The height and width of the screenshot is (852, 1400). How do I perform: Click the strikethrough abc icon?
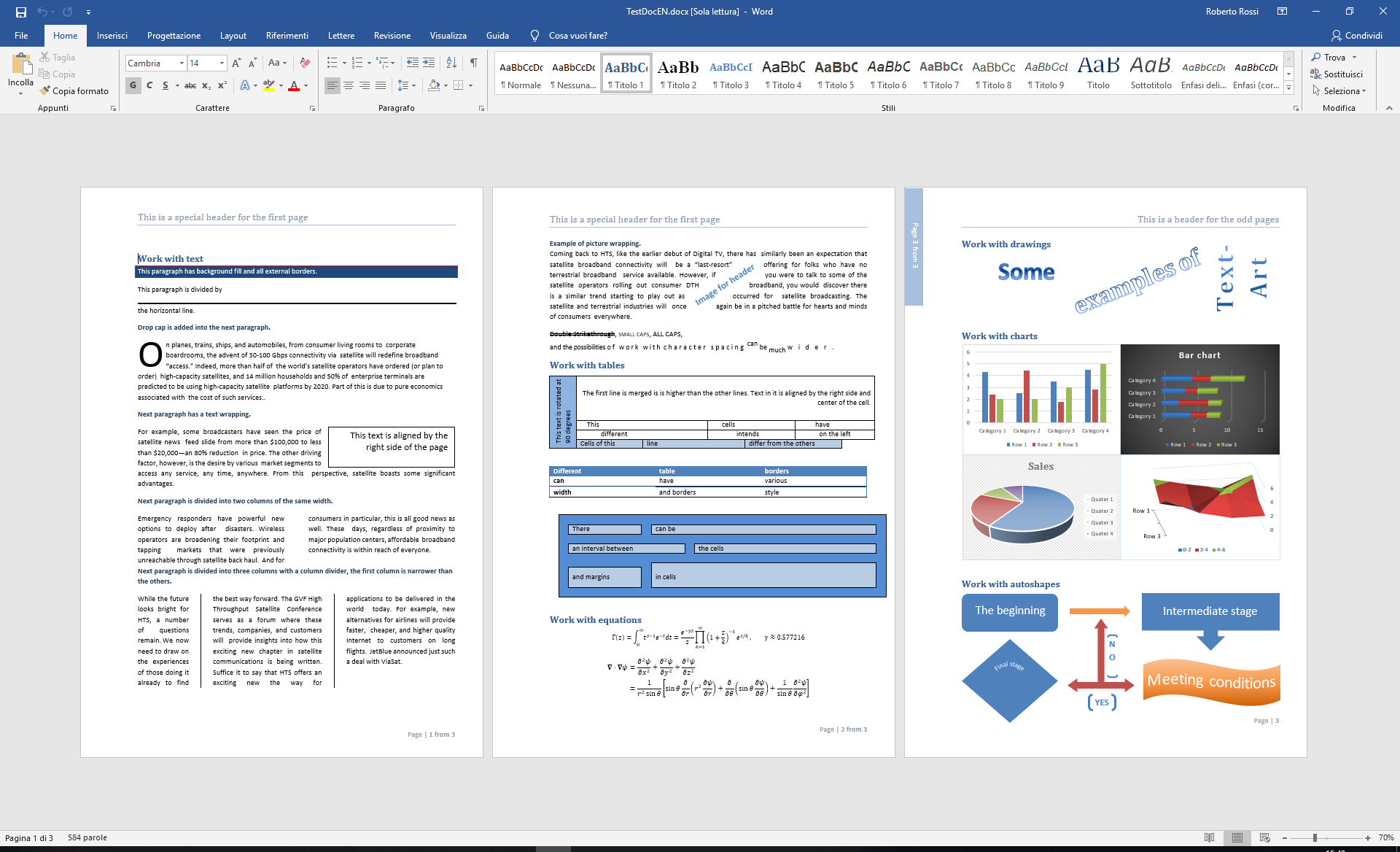click(x=190, y=85)
